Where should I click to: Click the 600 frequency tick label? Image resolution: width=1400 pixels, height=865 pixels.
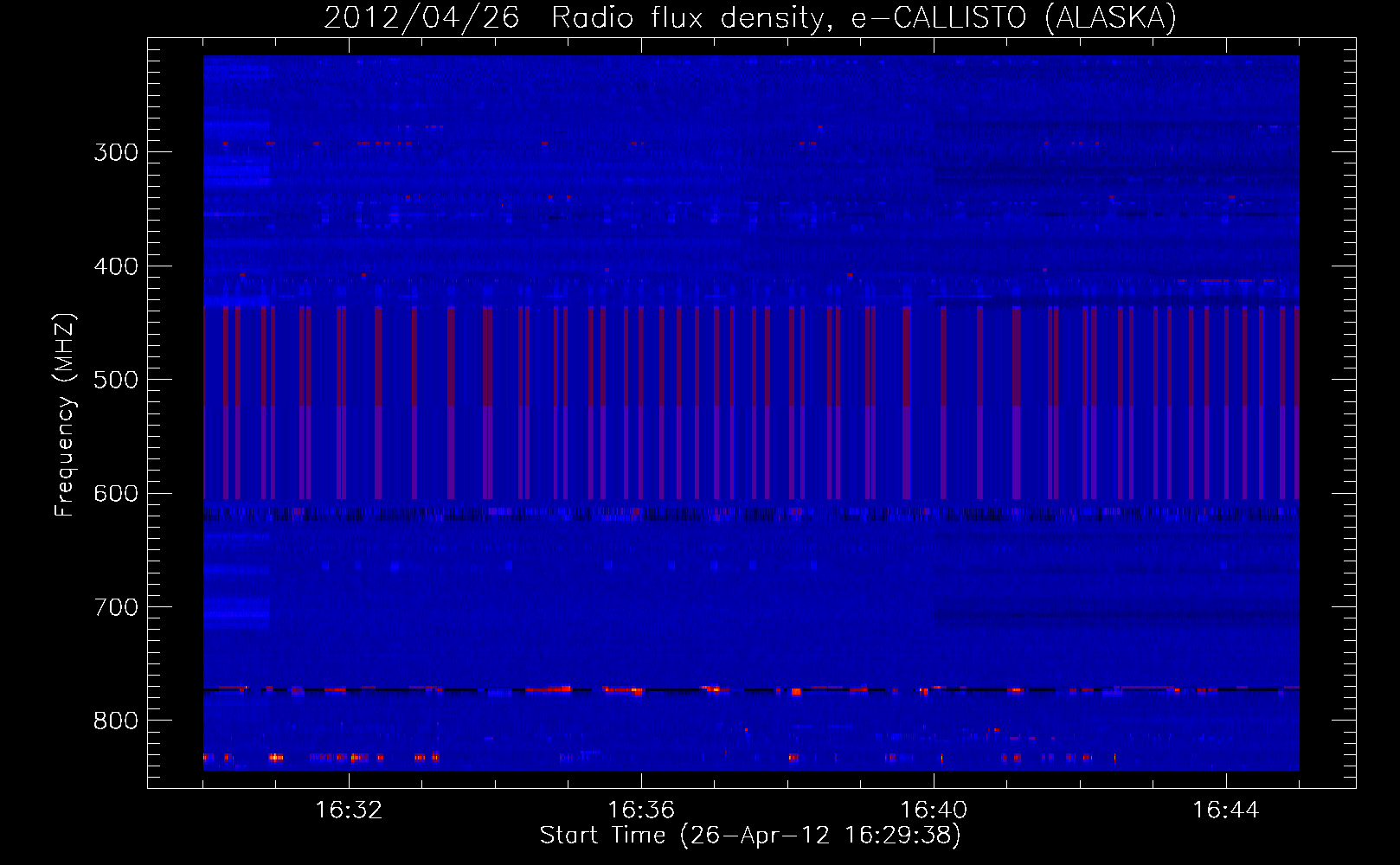coord(116,494)
